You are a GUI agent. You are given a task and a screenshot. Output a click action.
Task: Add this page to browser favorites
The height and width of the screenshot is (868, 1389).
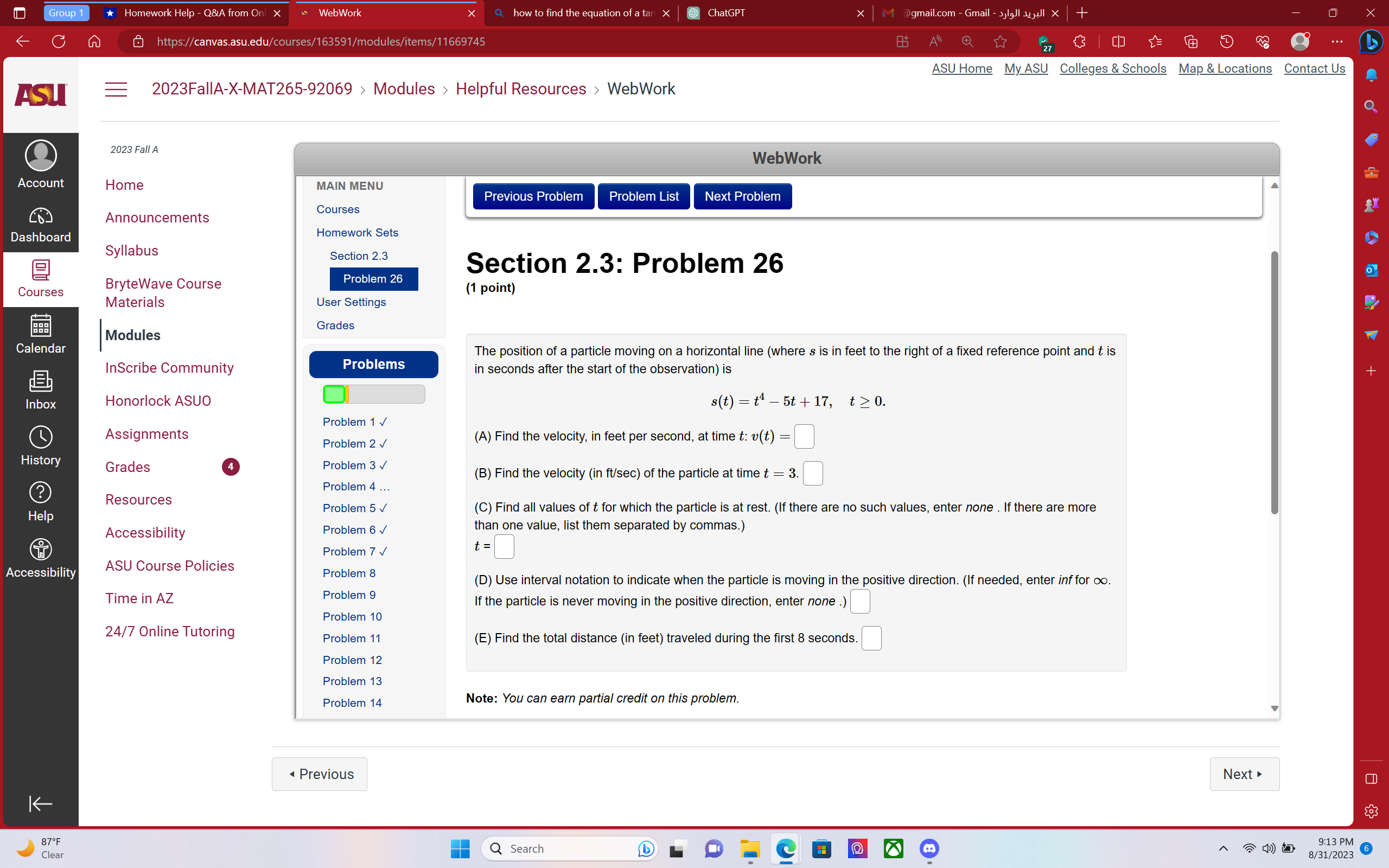click(x=1000, y=41)
